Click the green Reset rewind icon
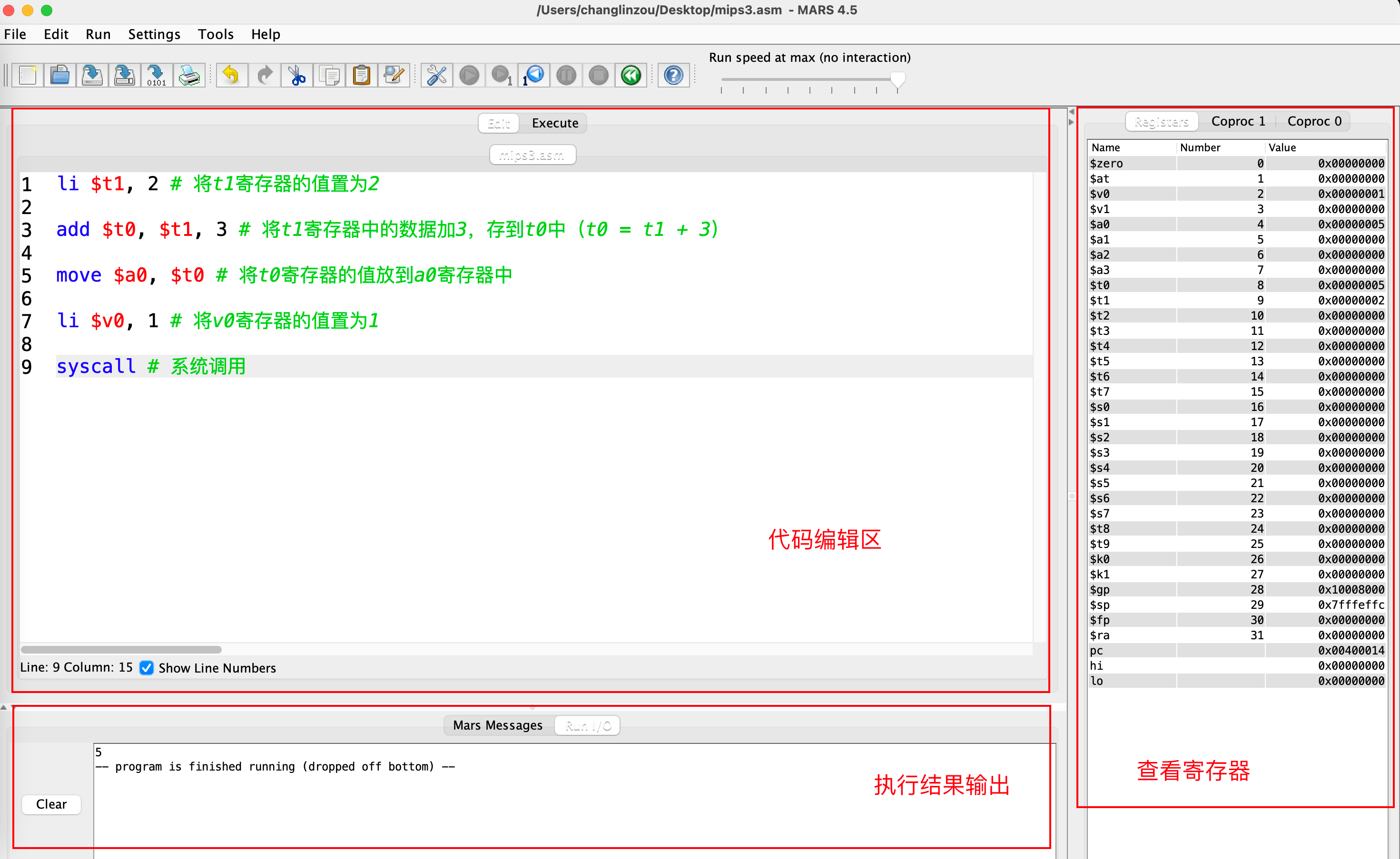The width and height of the screenshot is (1400, 859). click(631, 75)
